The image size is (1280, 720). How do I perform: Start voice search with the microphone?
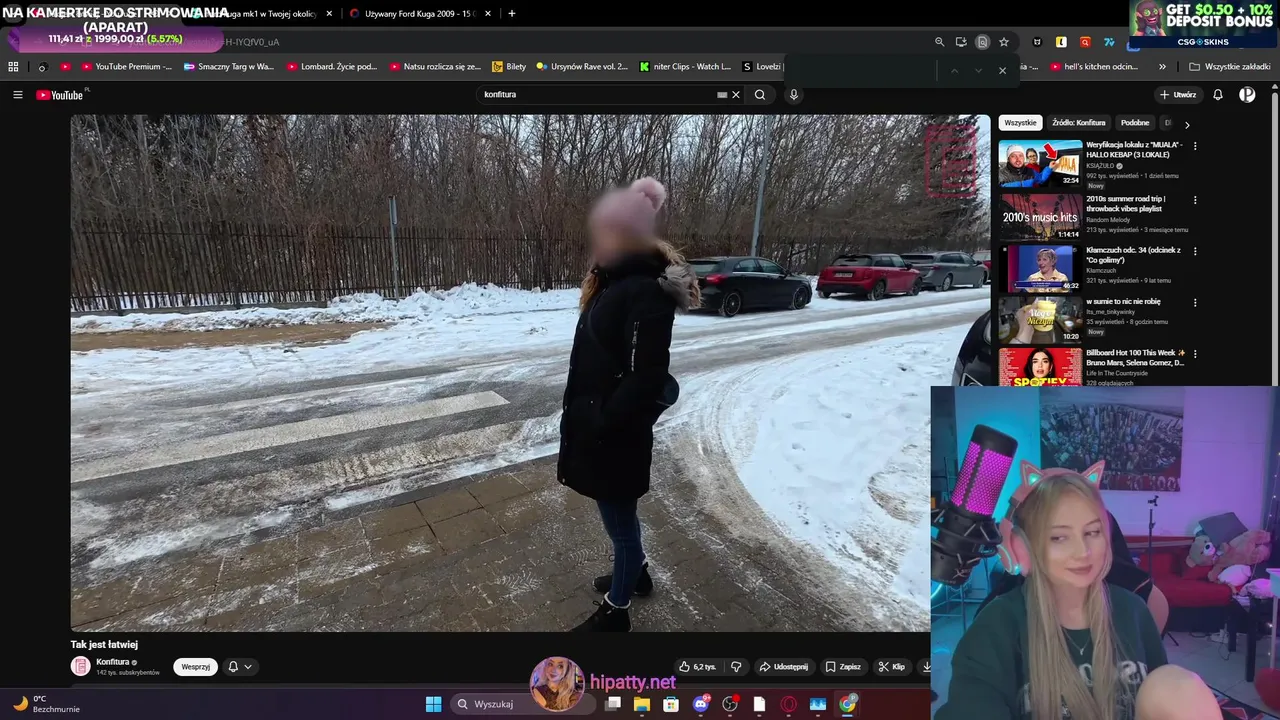(794, 95)
